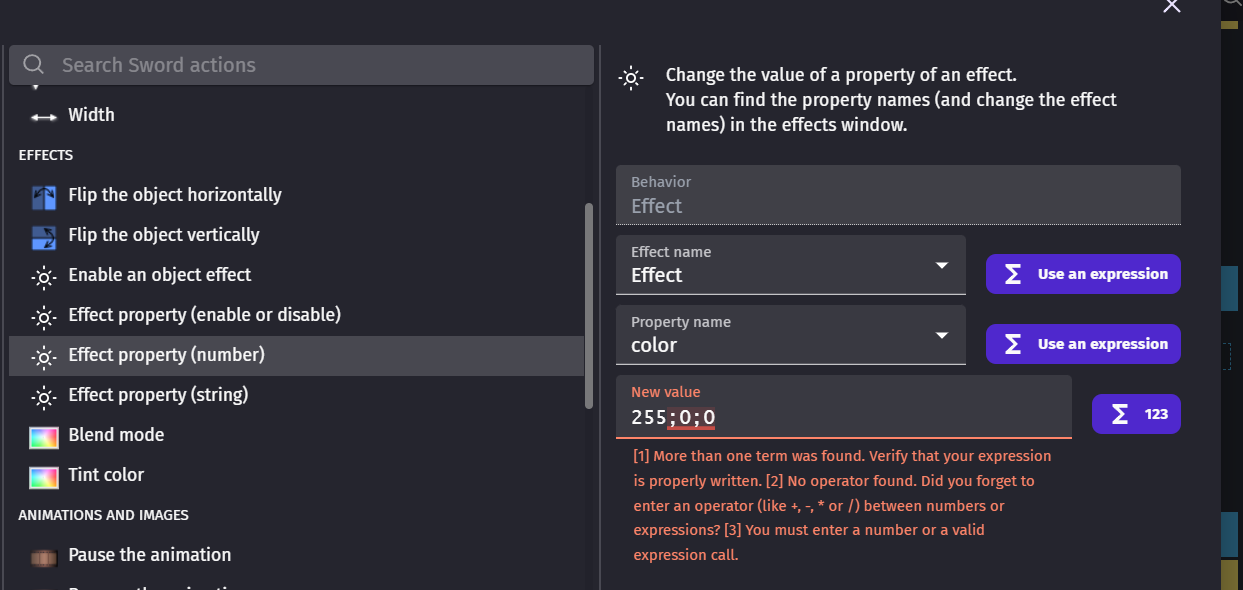The image size is (1243, 590).
Task: Click the magnifier icon in the search bar
Action: [x=33, y=64]
